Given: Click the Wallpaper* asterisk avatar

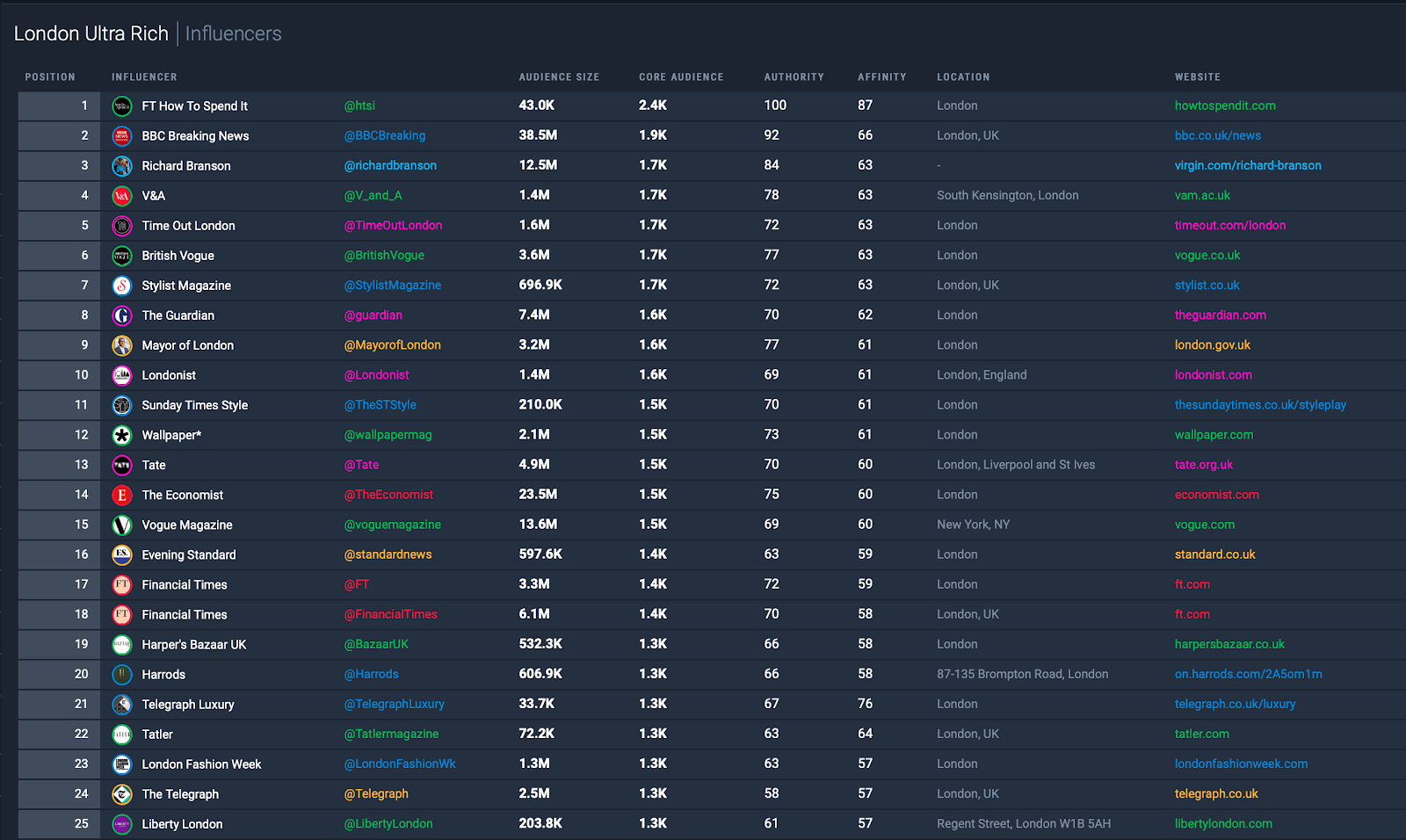Looking at the screenshot, I should 122,435.
